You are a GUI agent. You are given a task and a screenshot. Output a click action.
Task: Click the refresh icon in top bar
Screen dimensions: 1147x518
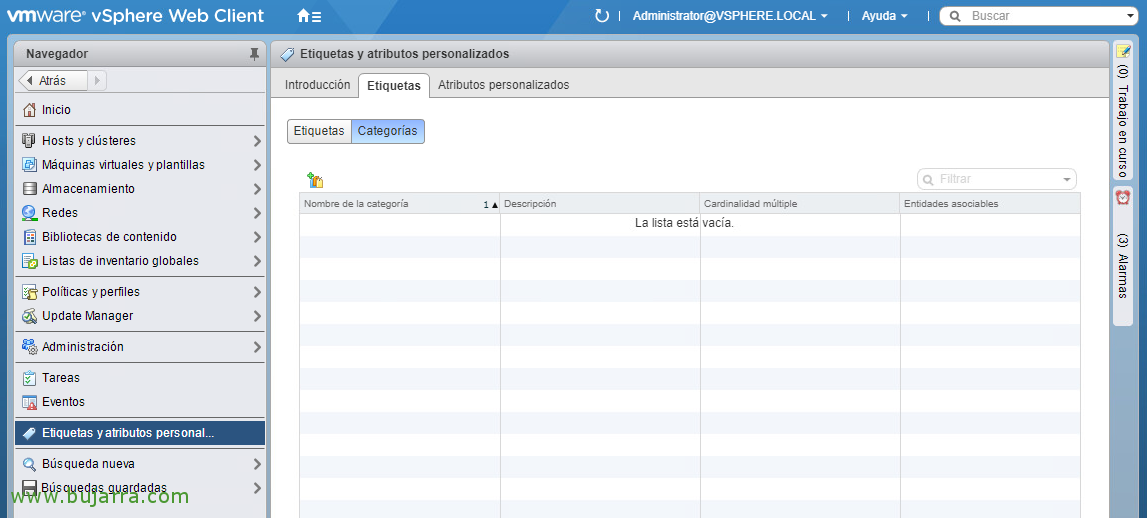coord(602,15)
